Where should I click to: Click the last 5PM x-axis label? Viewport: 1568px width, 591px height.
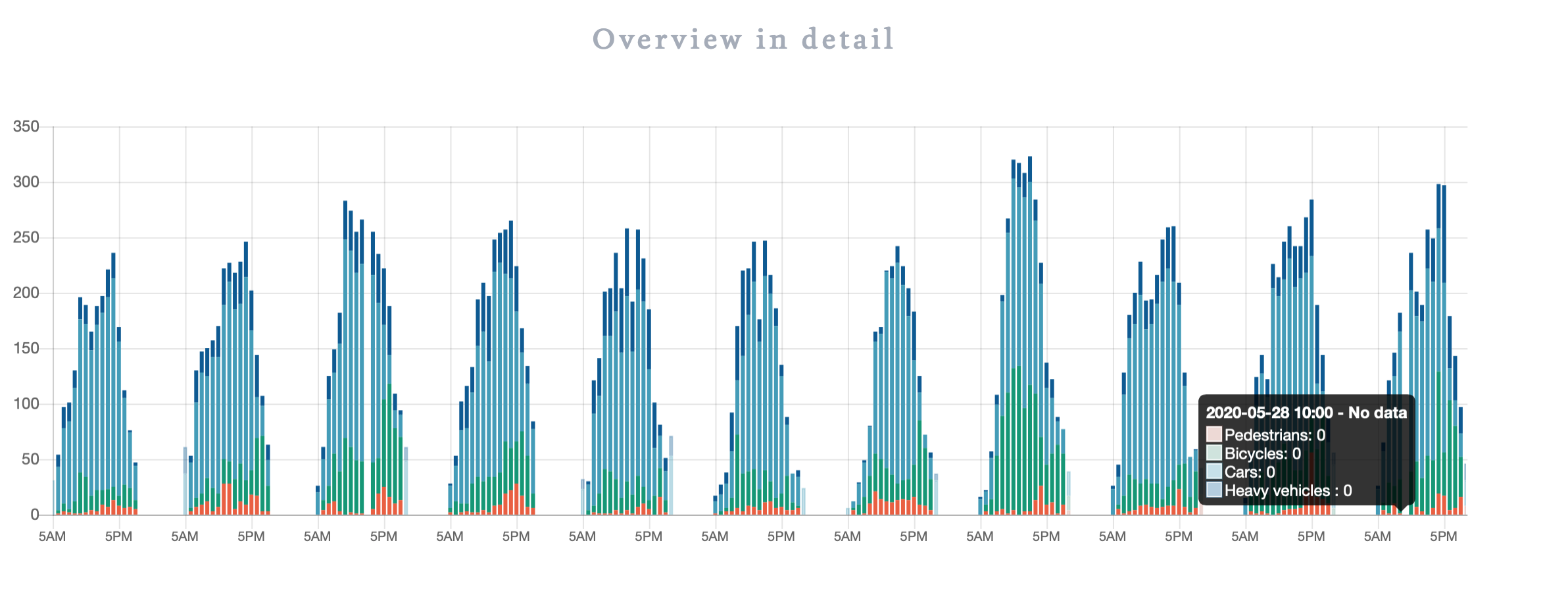[1444, 537]
